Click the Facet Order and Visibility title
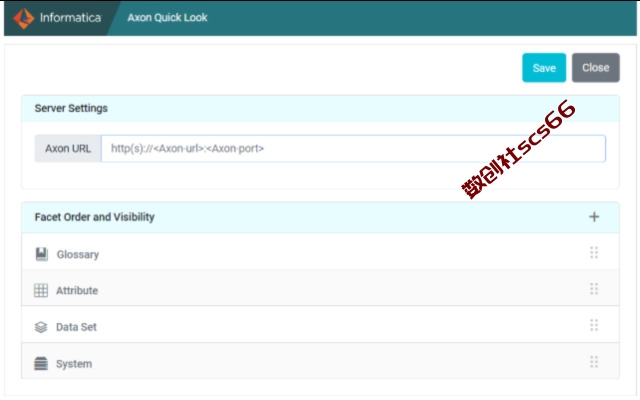This screenshot has width=640, height=400. 94,217
